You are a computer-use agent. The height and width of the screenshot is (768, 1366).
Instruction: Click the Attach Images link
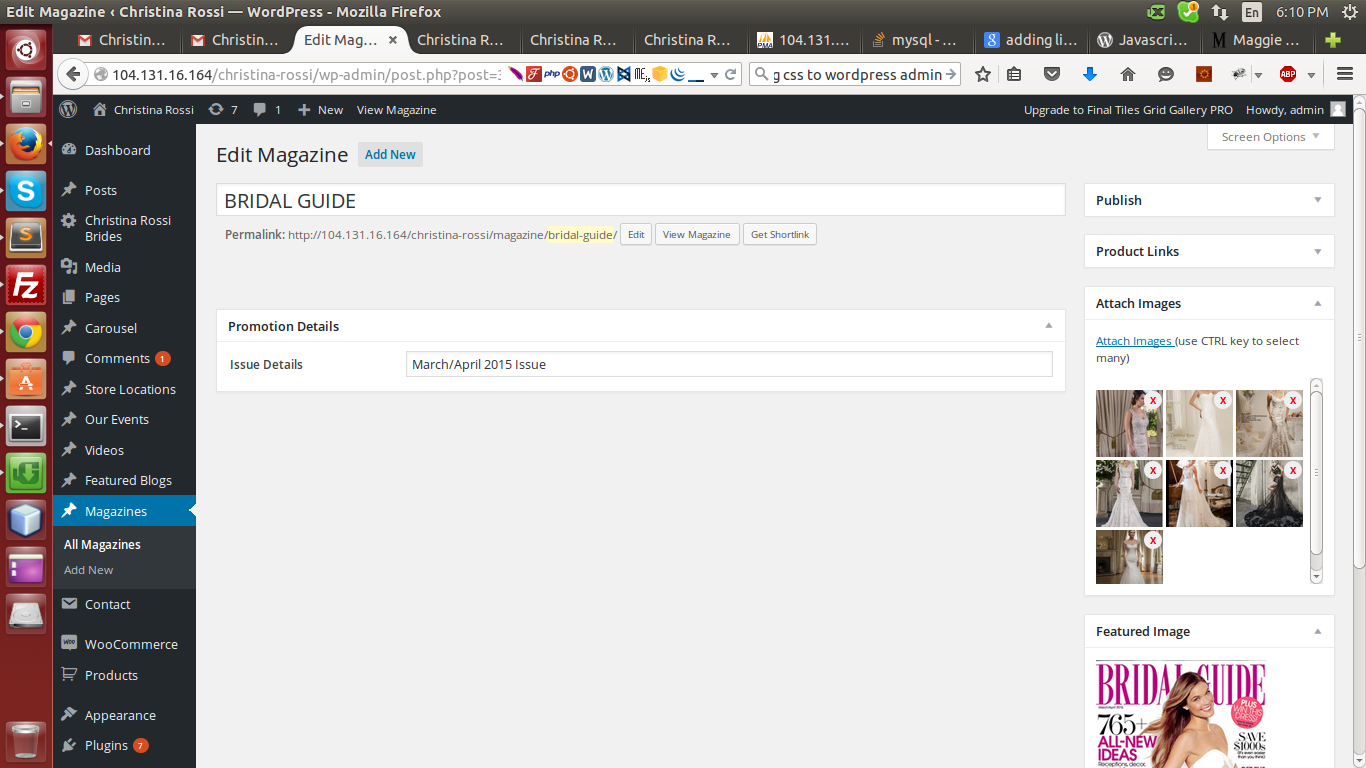[x=1134, y=341]
